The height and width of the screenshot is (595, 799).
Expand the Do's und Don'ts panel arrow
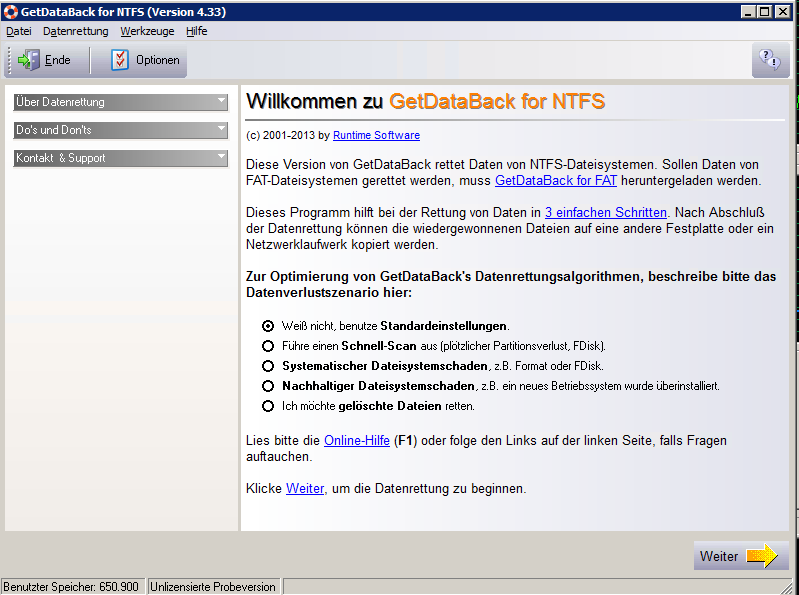[x=221, y=128]
